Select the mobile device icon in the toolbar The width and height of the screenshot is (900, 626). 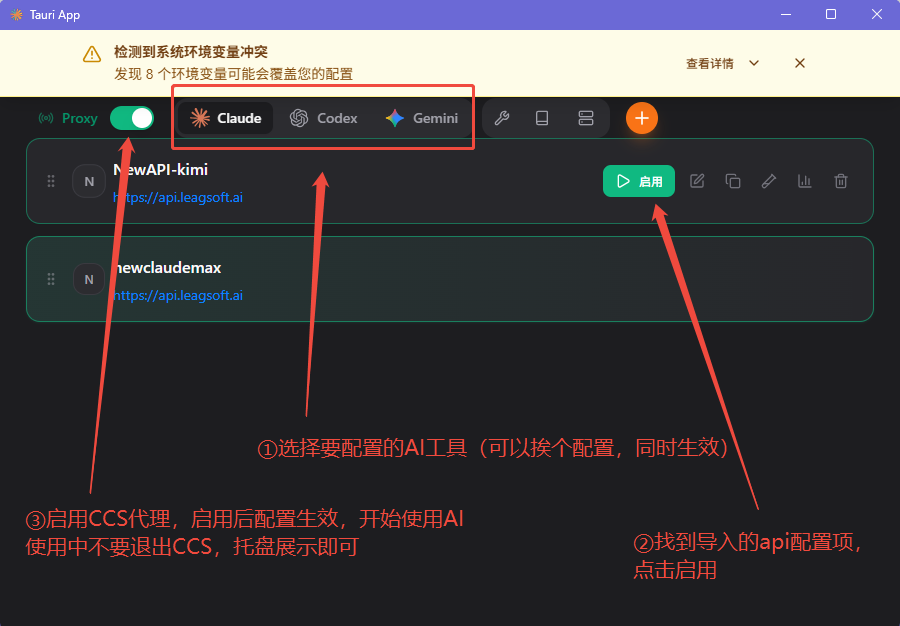point(542,118)
